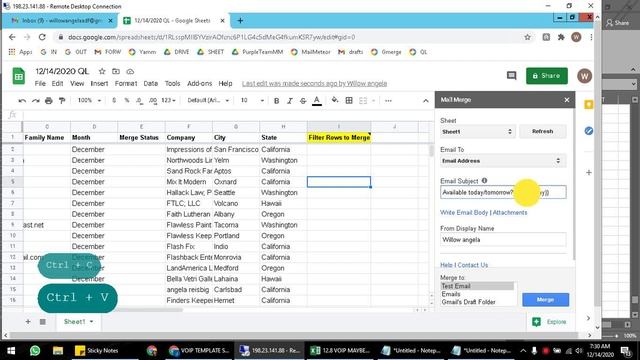Open the Sheet1 tab options arrow

click(x=91, y=322)
